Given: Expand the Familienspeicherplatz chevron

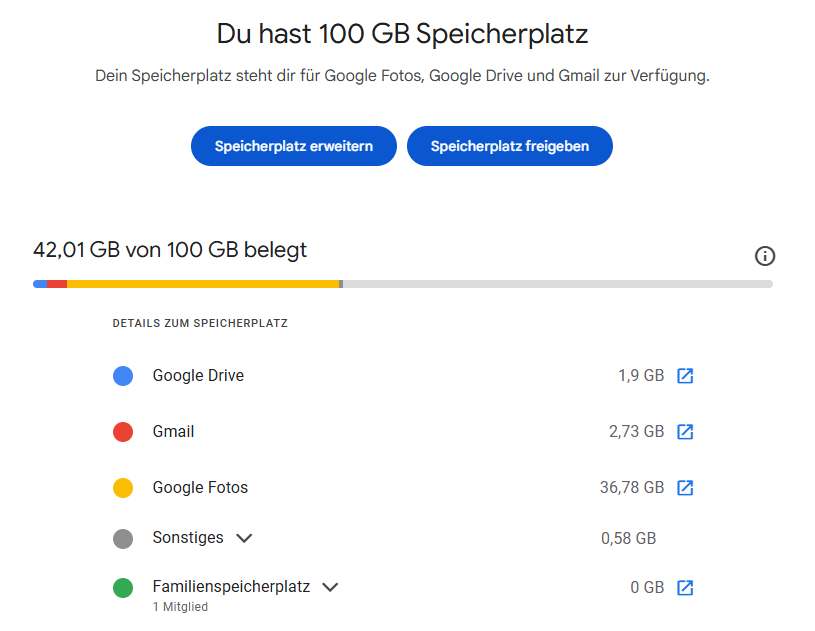Looking at the screenshot, I should click(330, 587).
